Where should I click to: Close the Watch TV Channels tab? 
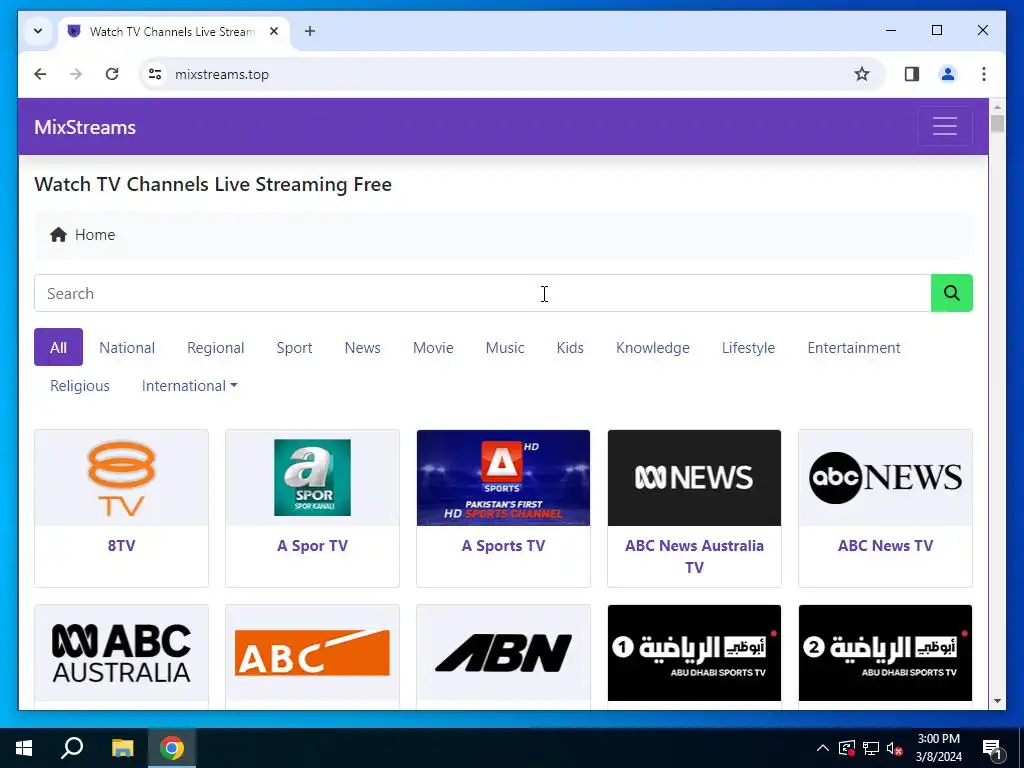click(x=274, y=31)
